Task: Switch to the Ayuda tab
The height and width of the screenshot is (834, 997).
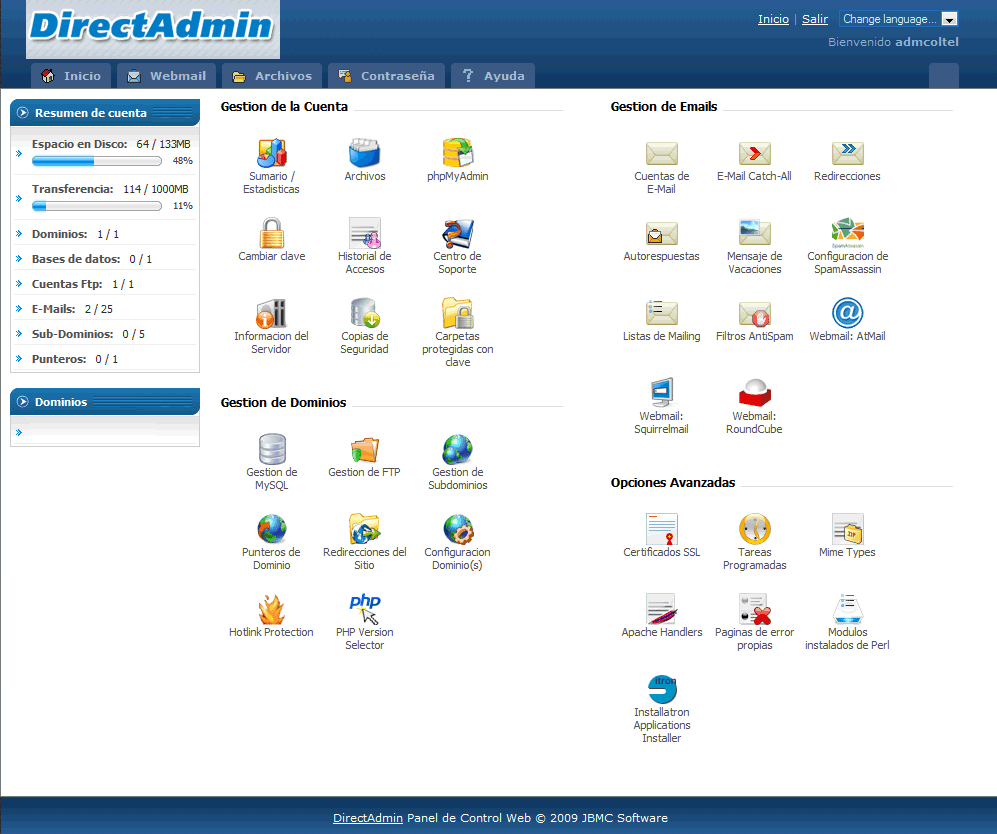Action: point(493,76)
